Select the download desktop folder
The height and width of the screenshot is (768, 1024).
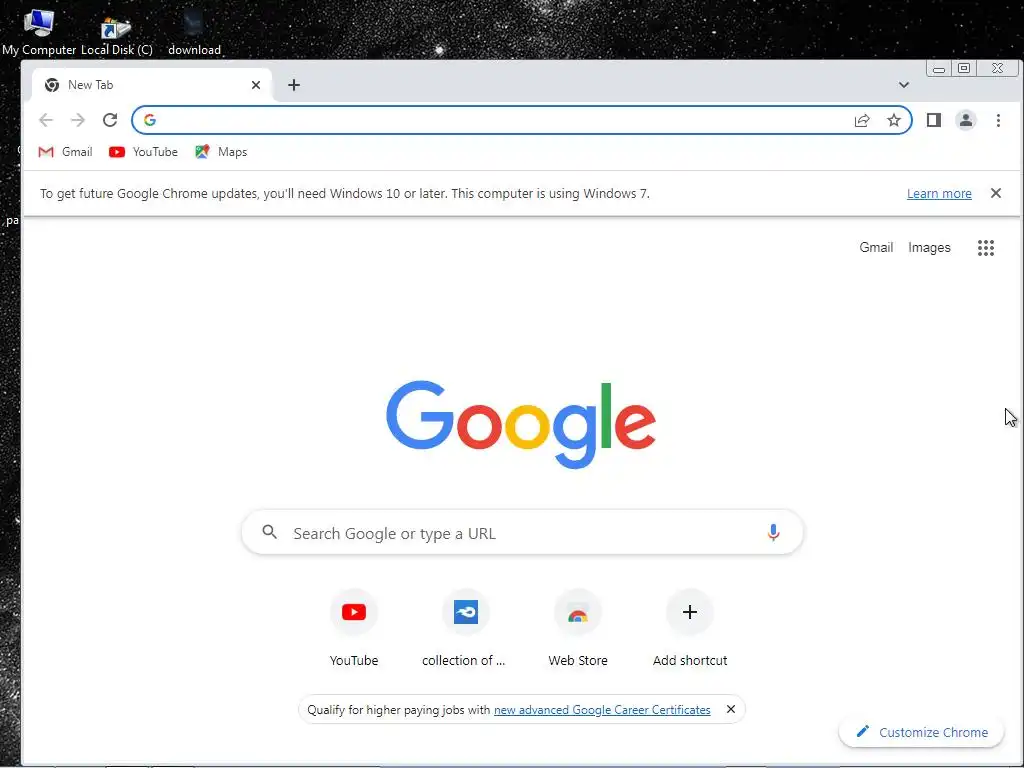coord(194,34)
